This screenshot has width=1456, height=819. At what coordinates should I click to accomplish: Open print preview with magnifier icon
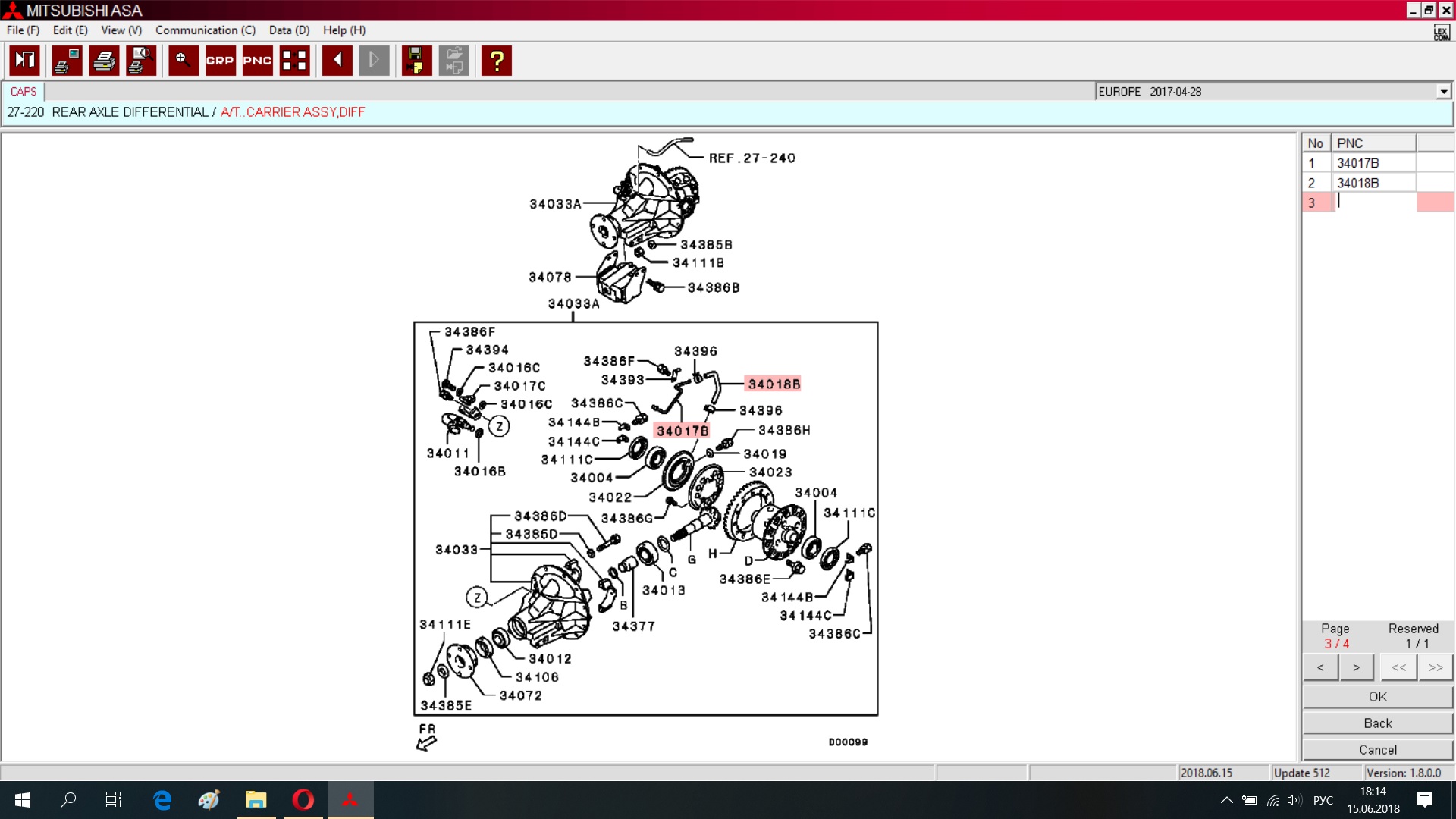coord(141,61)
